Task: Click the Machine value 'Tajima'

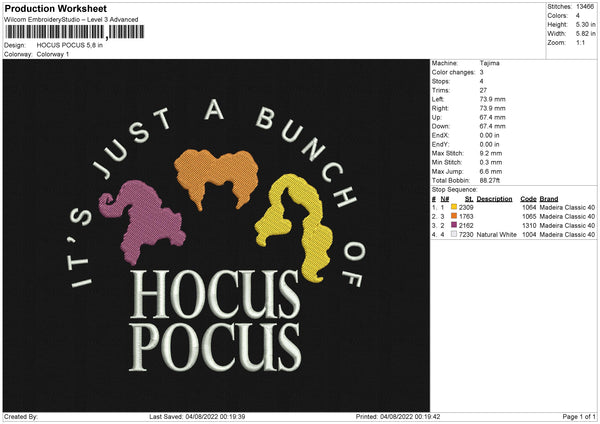Action: click(489, 63)
